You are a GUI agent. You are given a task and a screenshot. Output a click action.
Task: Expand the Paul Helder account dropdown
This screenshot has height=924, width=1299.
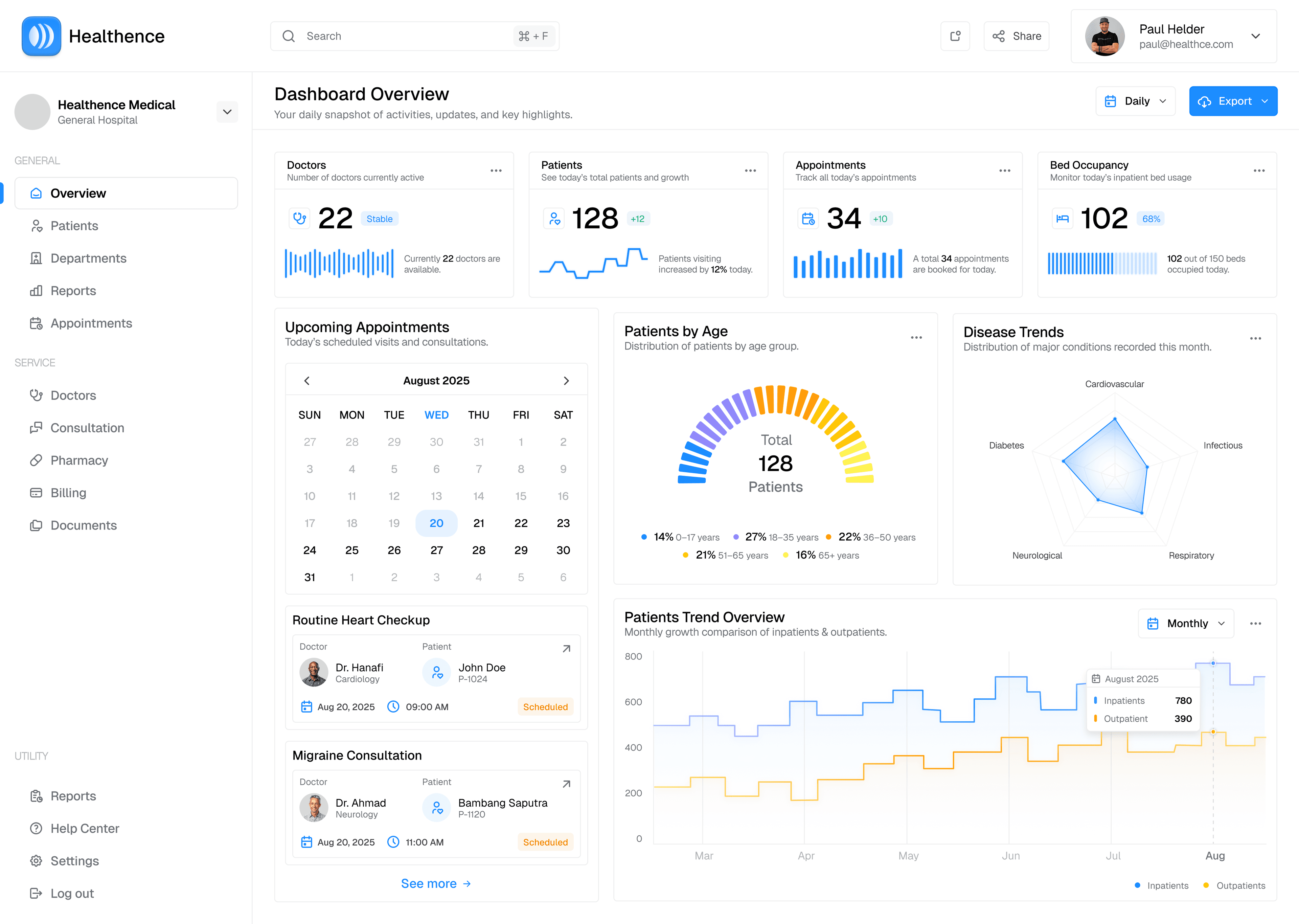pyautogui.click(x=1256, y=36)
